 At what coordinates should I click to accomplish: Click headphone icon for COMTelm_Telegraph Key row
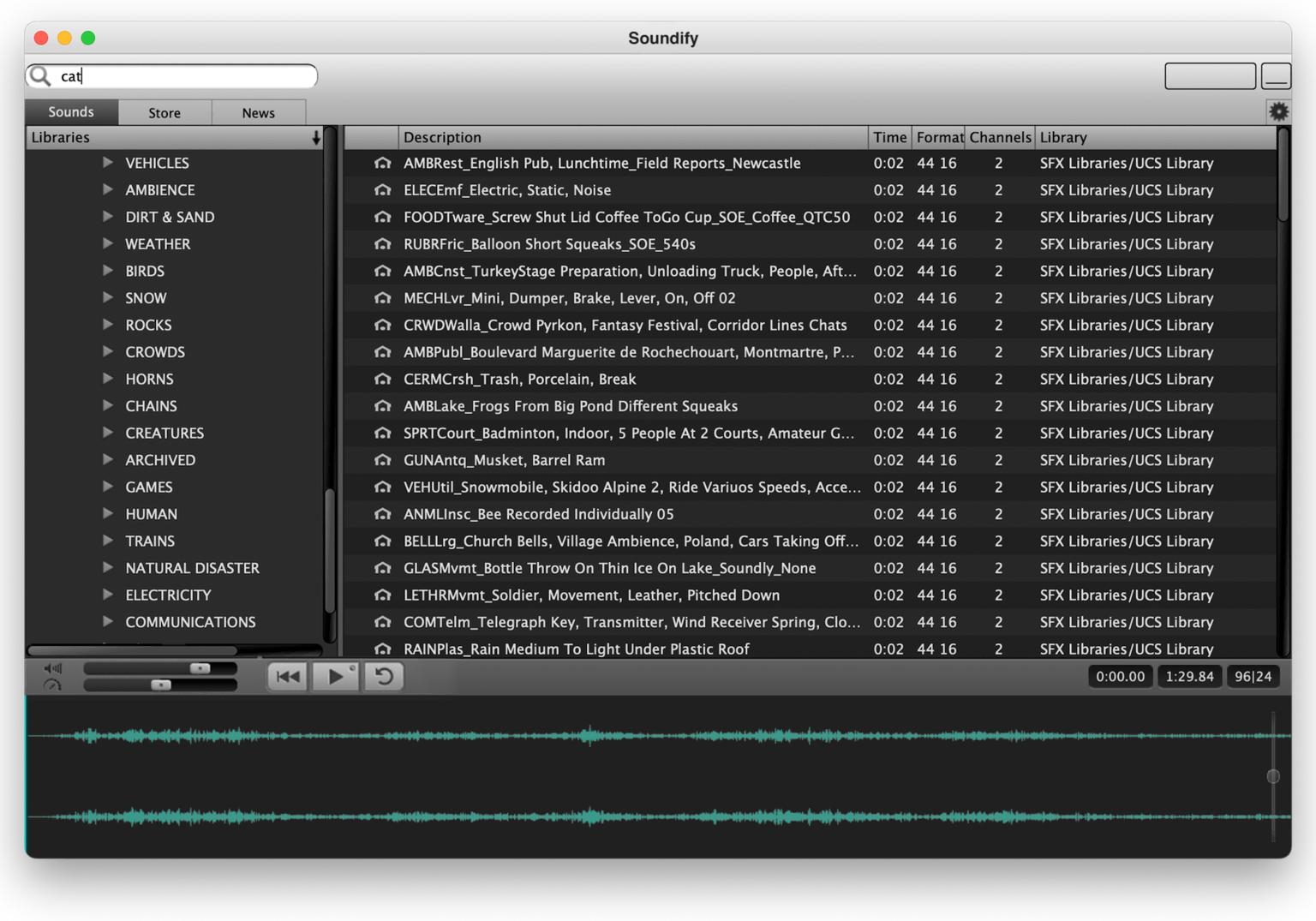(x=382, y=622)
